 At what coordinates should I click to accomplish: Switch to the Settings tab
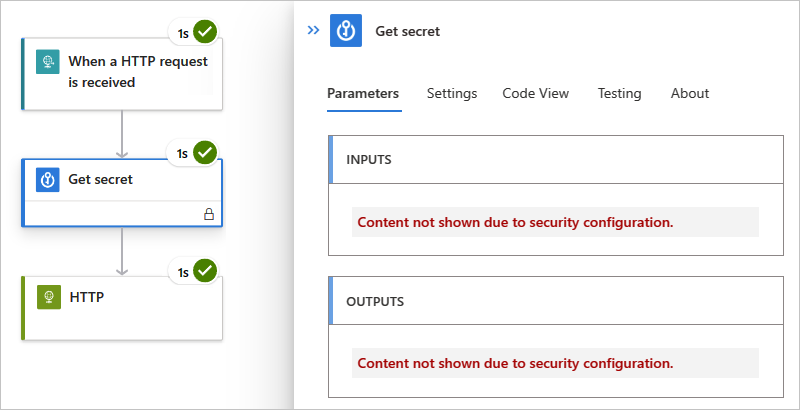[x=452, y=93]
